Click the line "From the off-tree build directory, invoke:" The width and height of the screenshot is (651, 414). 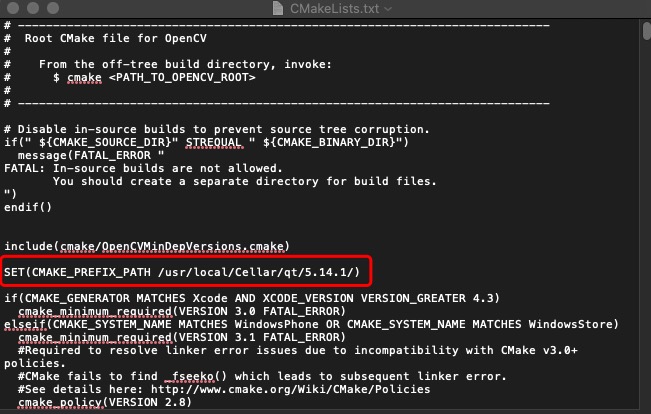(185, 64)
